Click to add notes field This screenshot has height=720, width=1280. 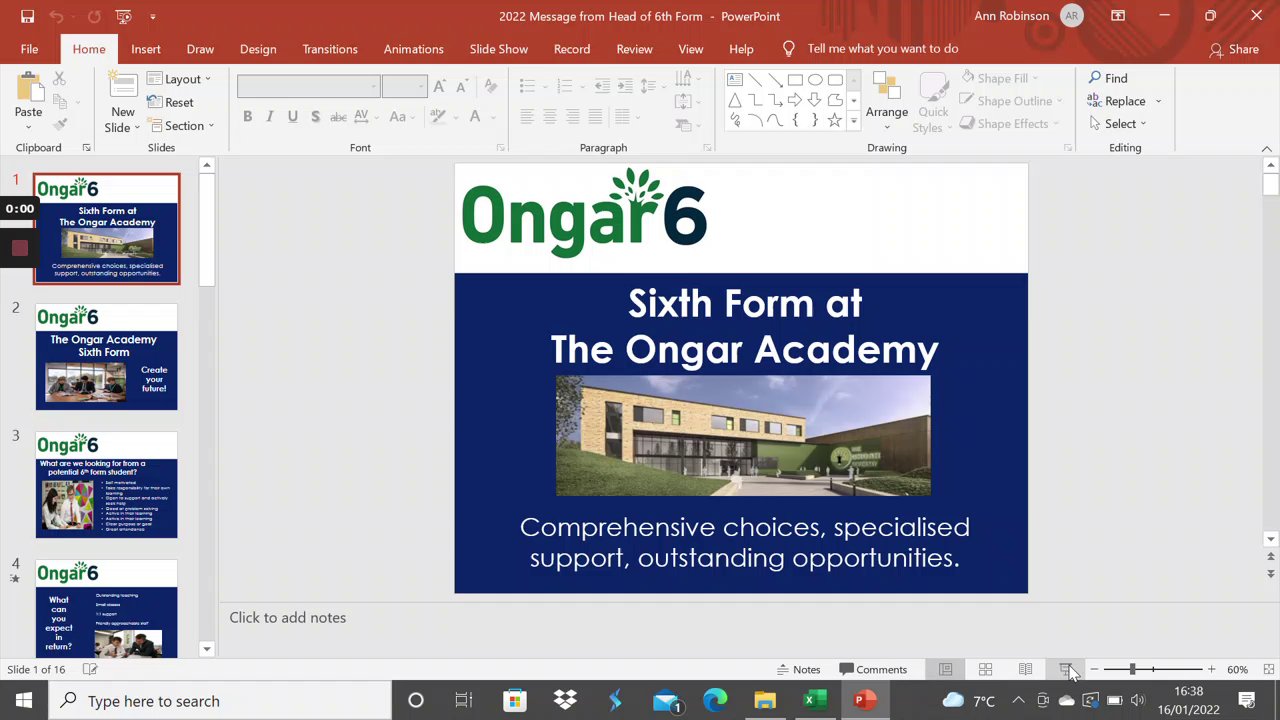tap(740, 617)
